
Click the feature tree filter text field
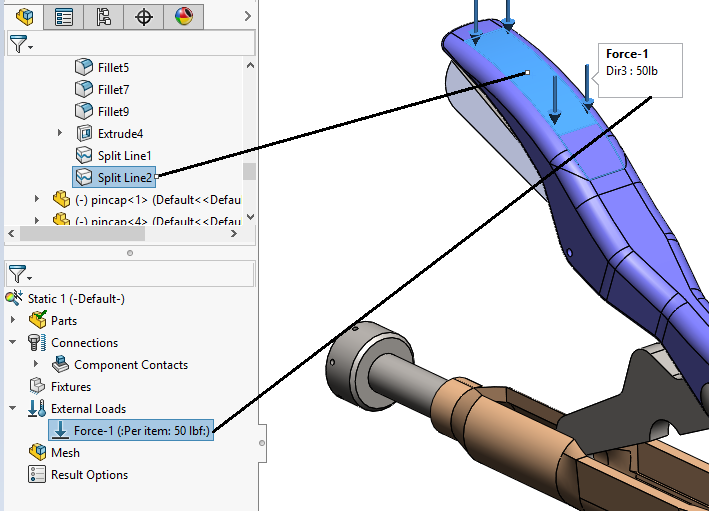click(x=145, y=43)
